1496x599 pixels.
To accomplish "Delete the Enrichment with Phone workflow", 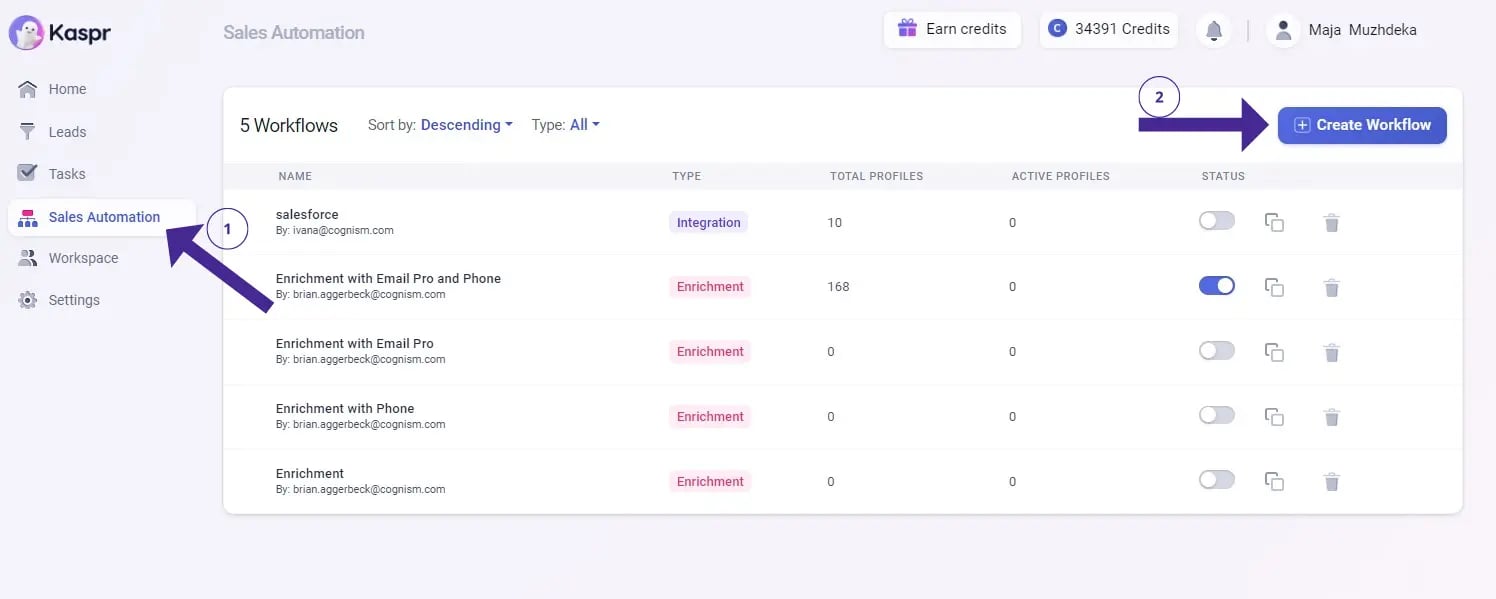I will point(1331,417).
